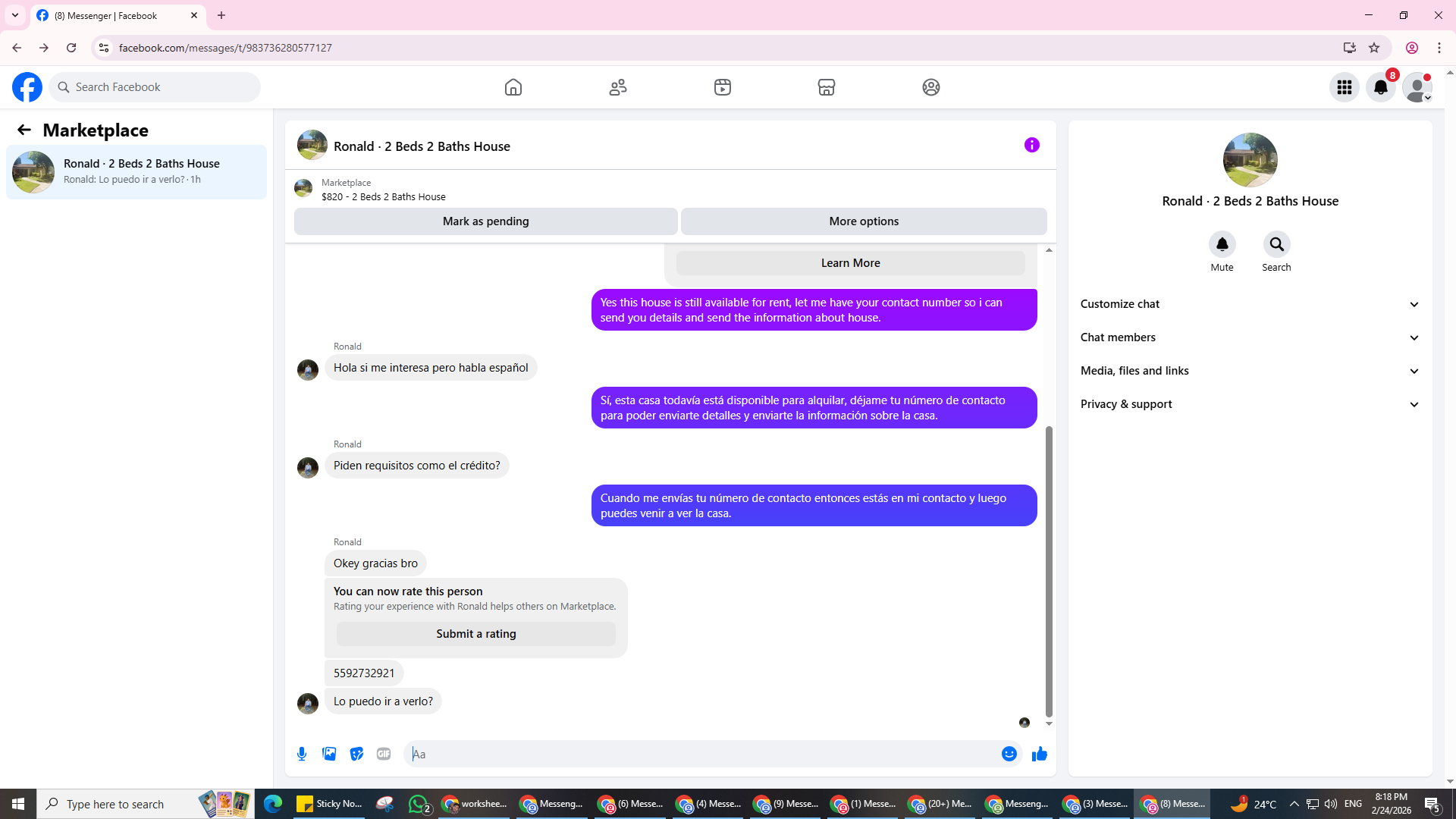
Task: Click Submit a rating button
Action: pos(475,634)
